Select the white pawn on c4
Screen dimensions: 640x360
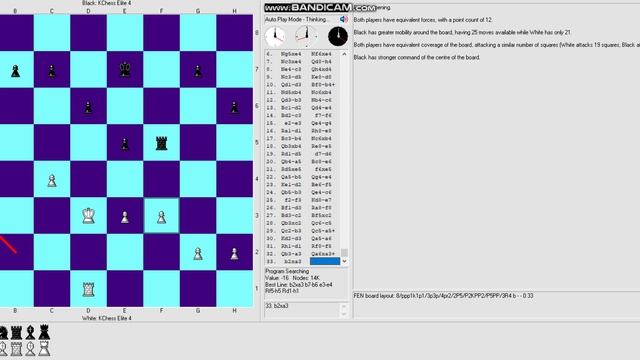pos(52,180)
